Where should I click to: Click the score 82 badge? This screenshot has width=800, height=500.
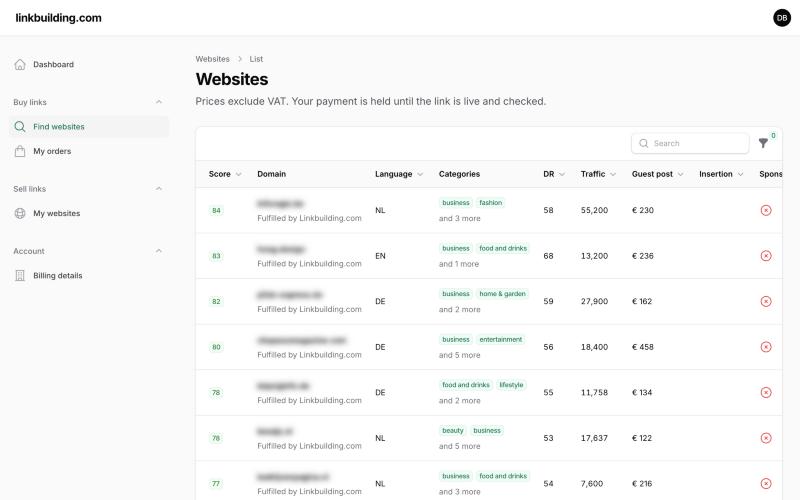(216, 301)
